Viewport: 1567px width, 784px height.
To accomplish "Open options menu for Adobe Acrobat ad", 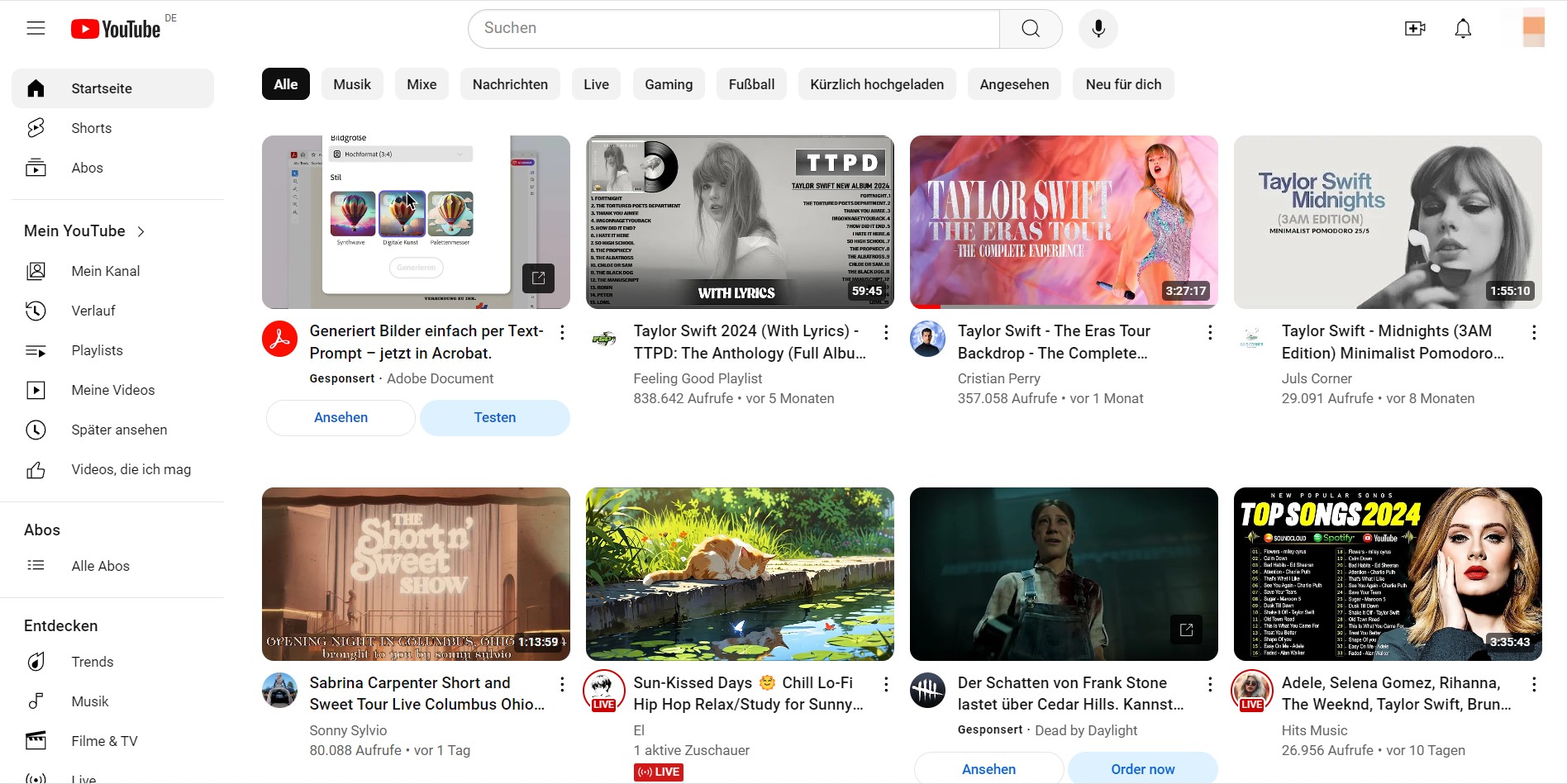I will click(562, 332).
